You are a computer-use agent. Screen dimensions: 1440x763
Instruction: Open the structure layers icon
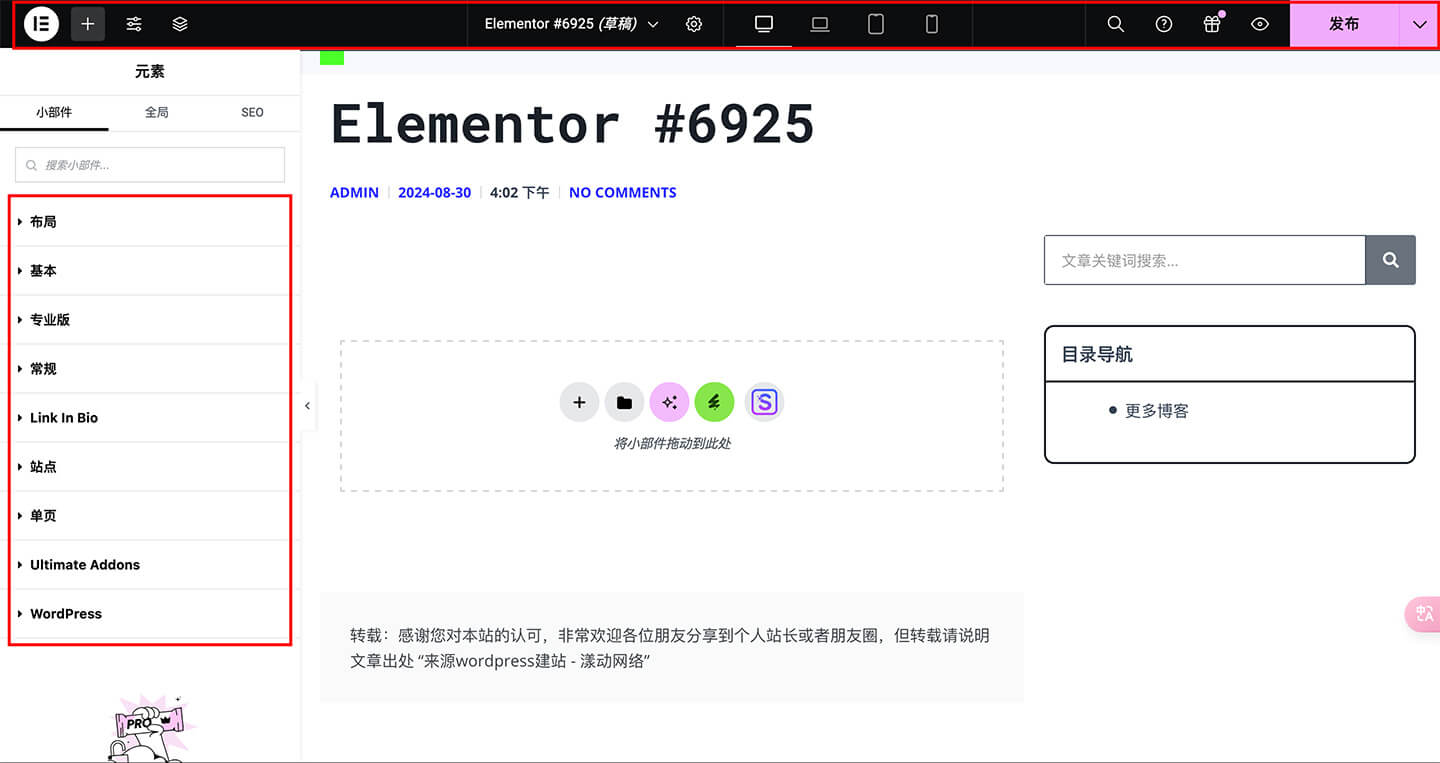pyautogui.click(x=180, y=24)
